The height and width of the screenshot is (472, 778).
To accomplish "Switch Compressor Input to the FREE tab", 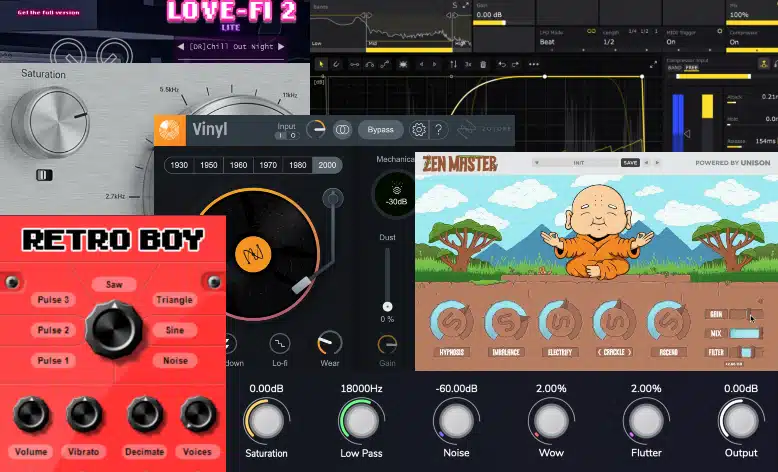I will point(691,68).
